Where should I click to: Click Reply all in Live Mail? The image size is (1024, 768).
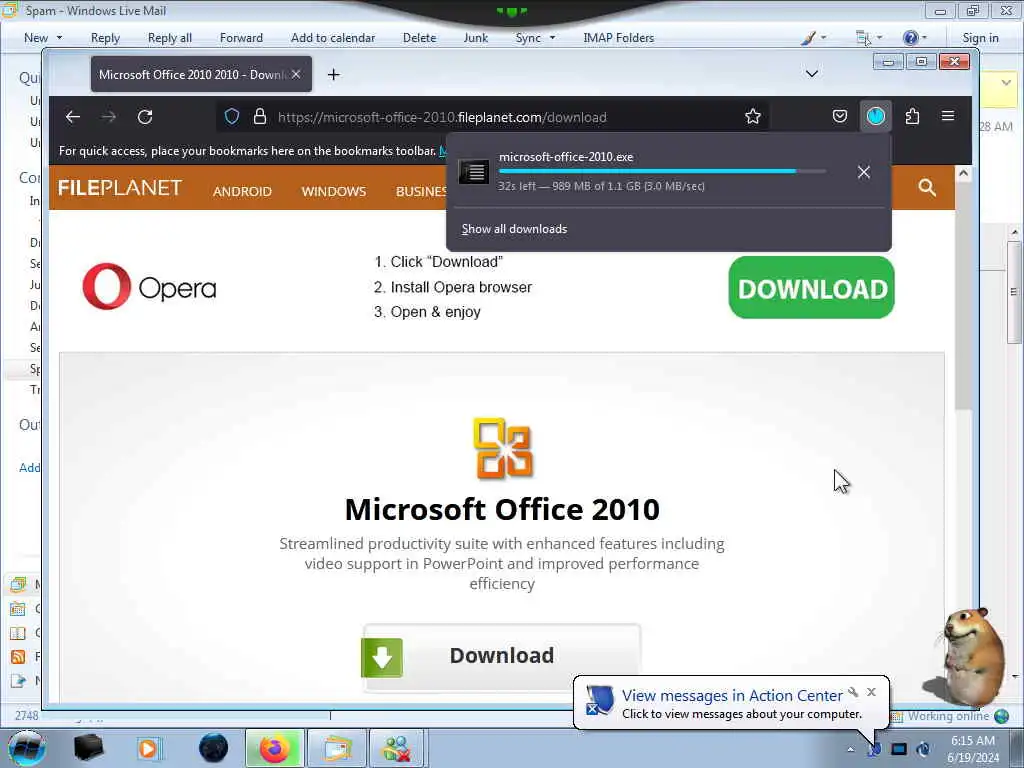[x=170, y=38]
